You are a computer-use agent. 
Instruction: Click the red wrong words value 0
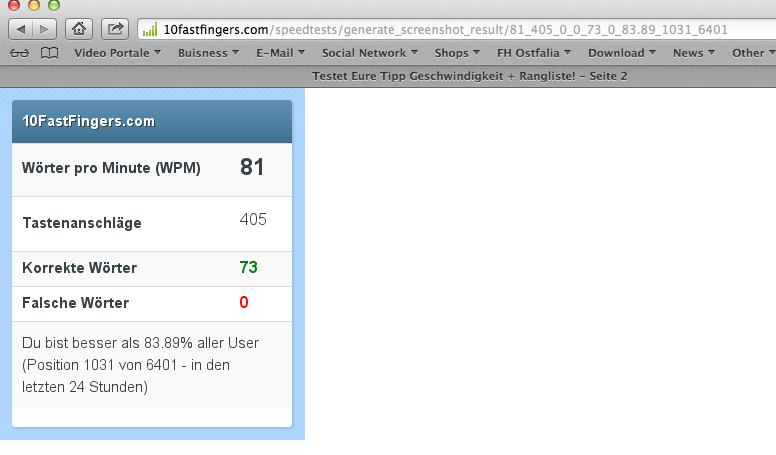(x=244, y=303)
